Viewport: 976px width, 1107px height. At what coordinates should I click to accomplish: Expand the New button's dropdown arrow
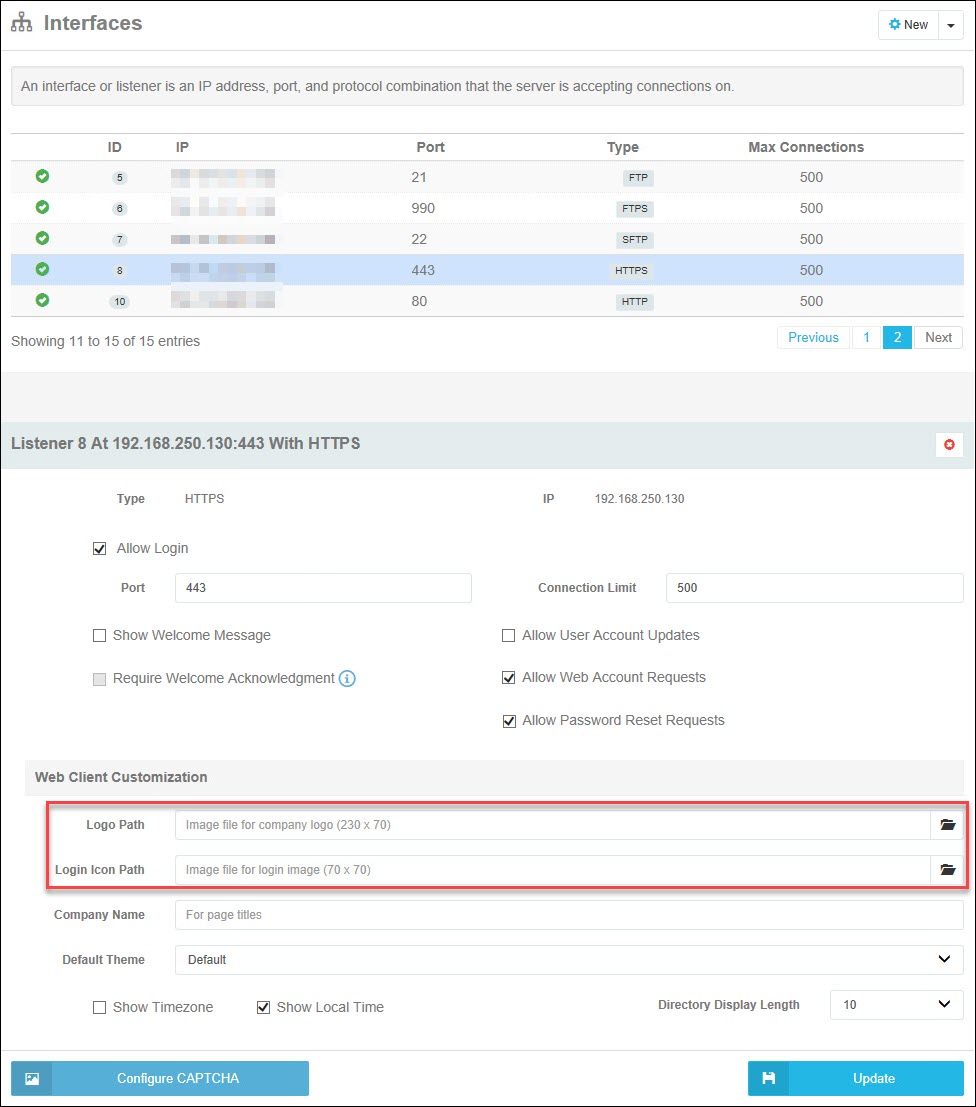point(952,24)
